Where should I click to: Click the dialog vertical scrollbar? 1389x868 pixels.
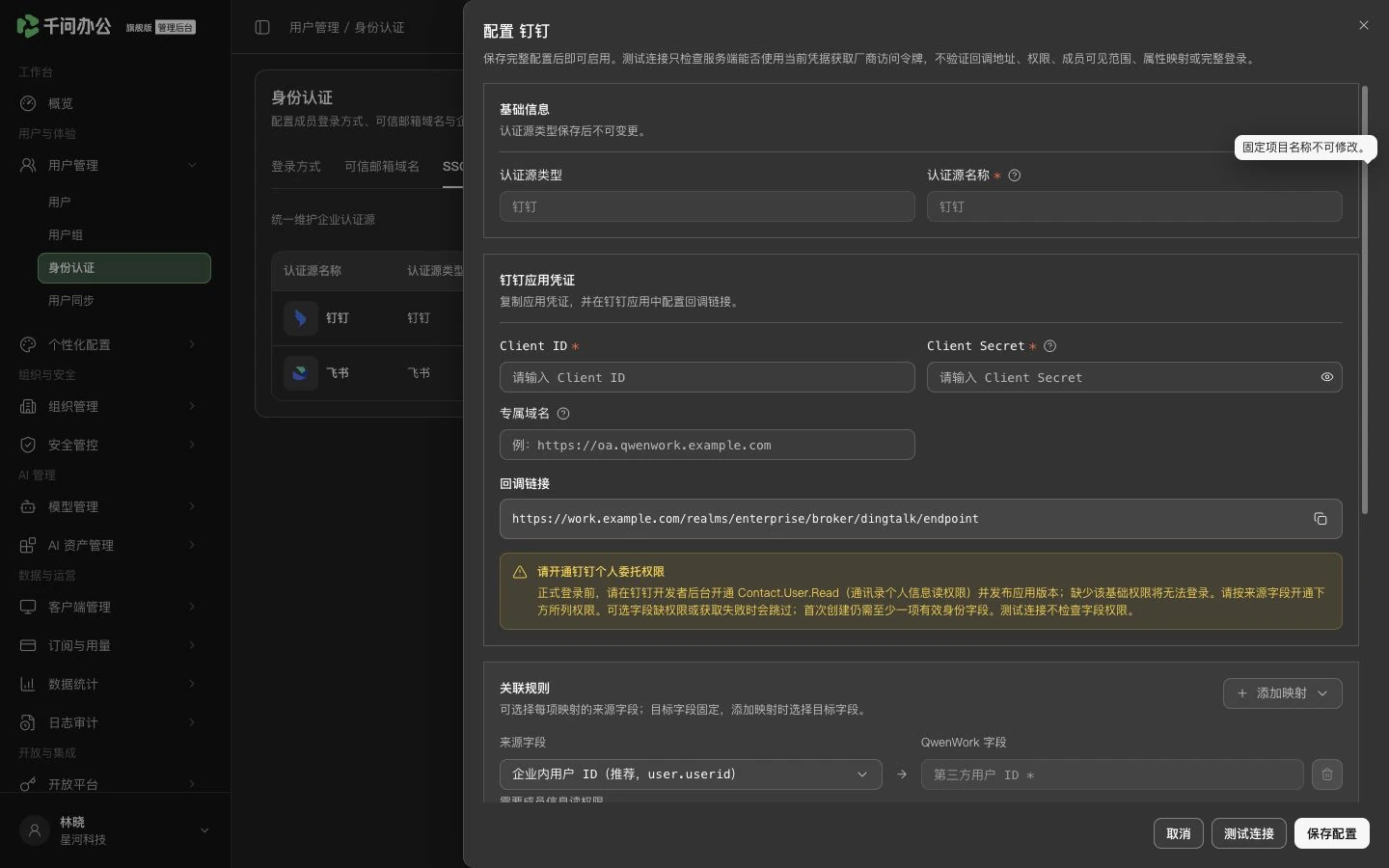coord(1365,300)
